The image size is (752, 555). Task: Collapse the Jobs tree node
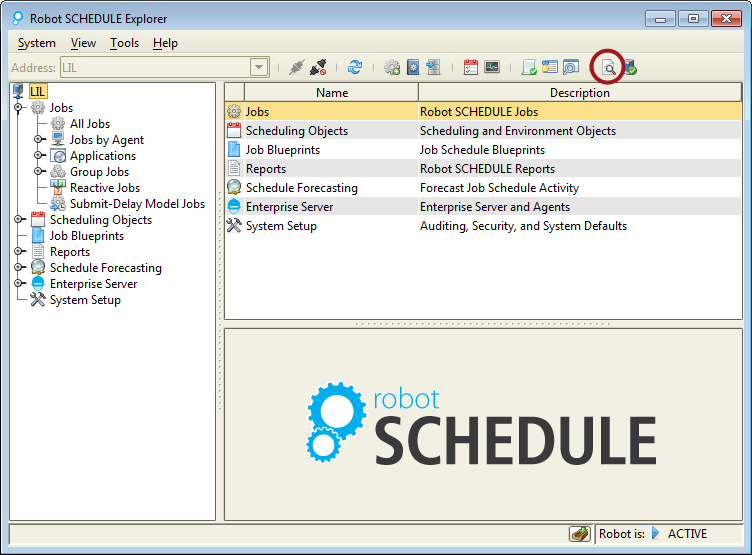click(19, 108)
